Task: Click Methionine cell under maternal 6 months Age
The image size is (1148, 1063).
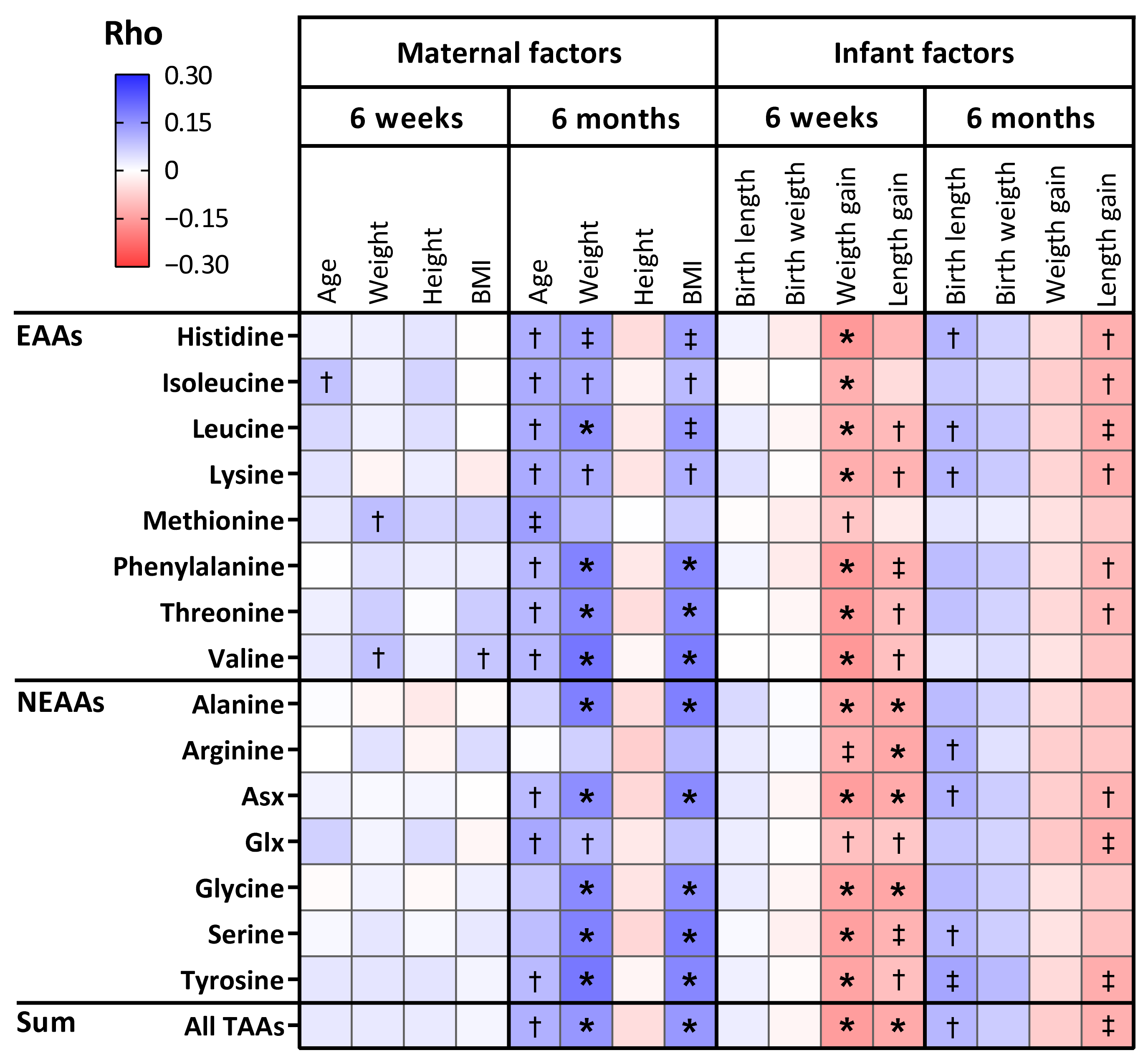Action: [x=534, y=520]
